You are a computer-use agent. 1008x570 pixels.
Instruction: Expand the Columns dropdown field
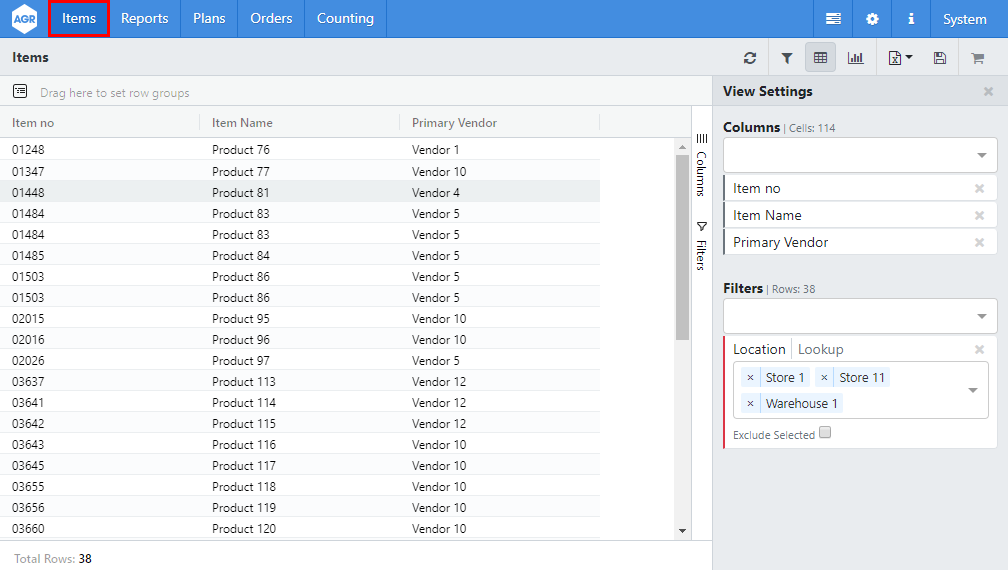coord(983,155)
